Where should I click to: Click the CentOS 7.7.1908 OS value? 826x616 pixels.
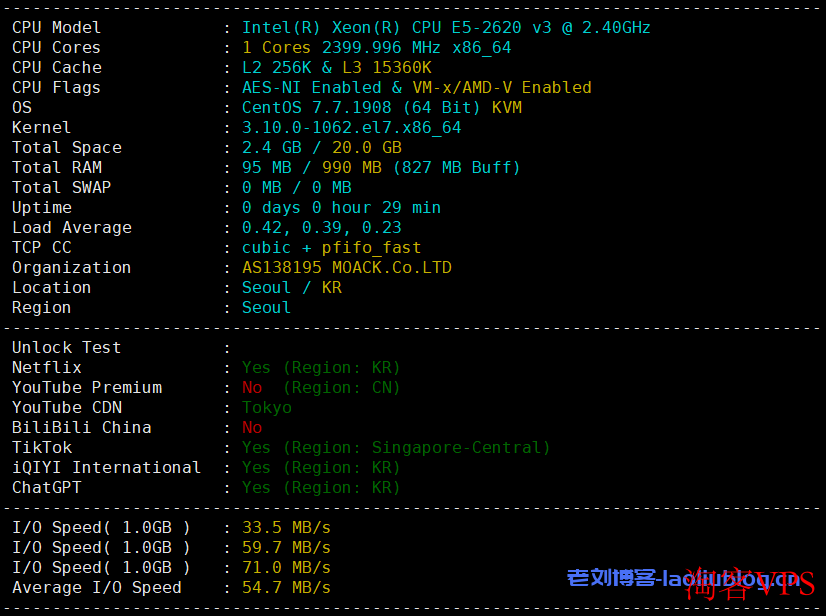(x=317, y=107)
